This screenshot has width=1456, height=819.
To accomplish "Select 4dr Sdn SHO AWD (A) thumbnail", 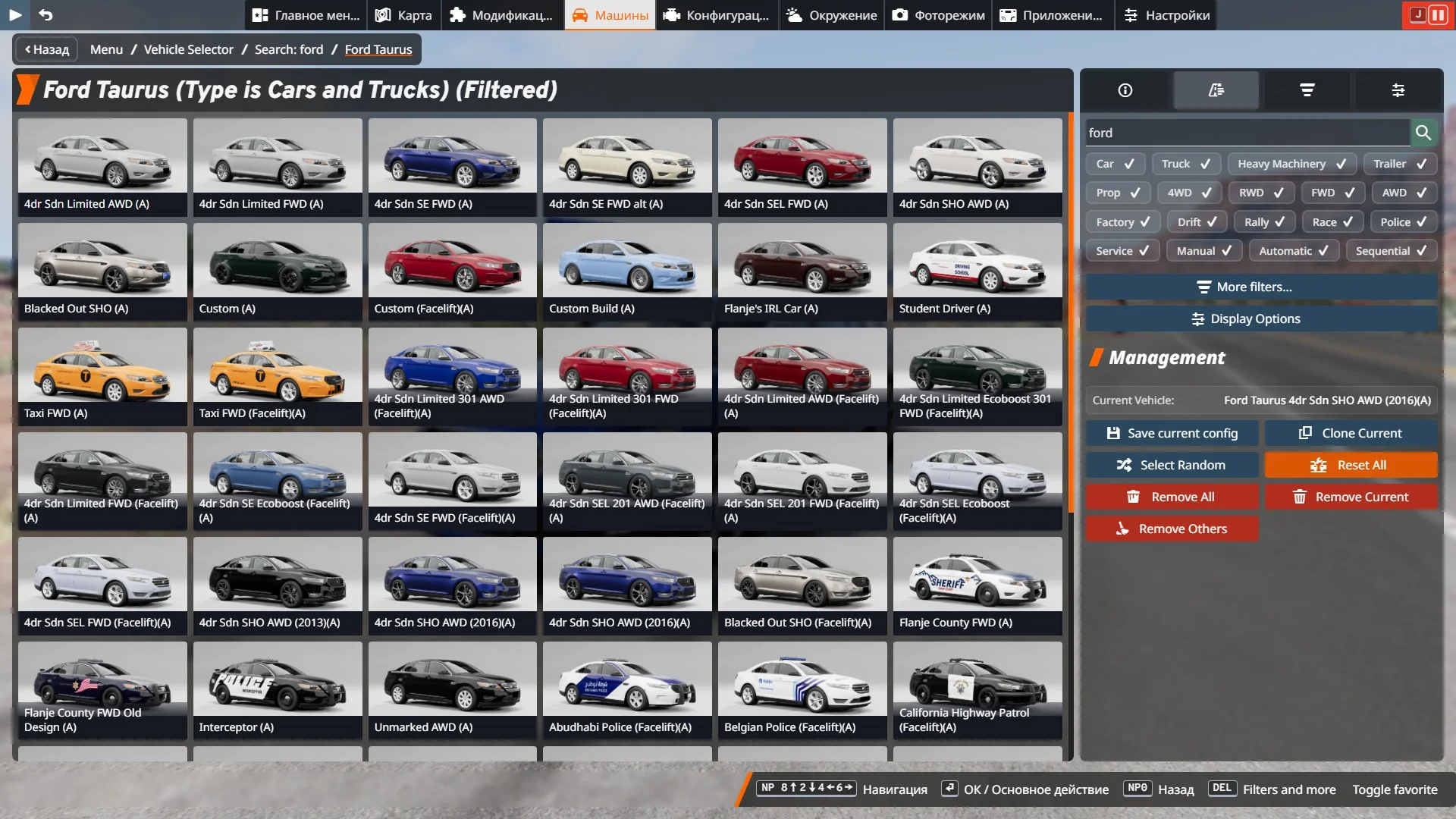I will (x=977, y=167).
